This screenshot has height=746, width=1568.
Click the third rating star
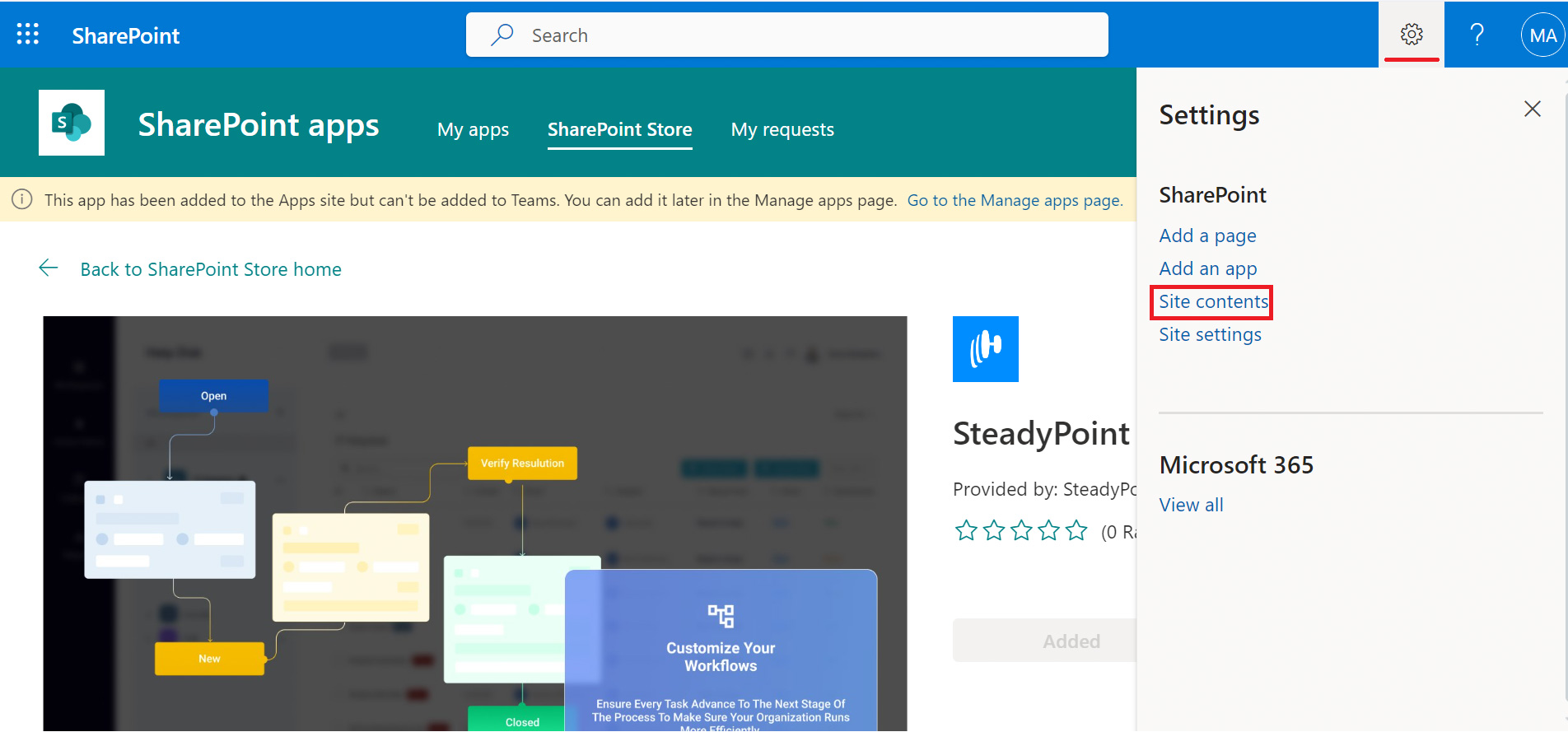1021,530
